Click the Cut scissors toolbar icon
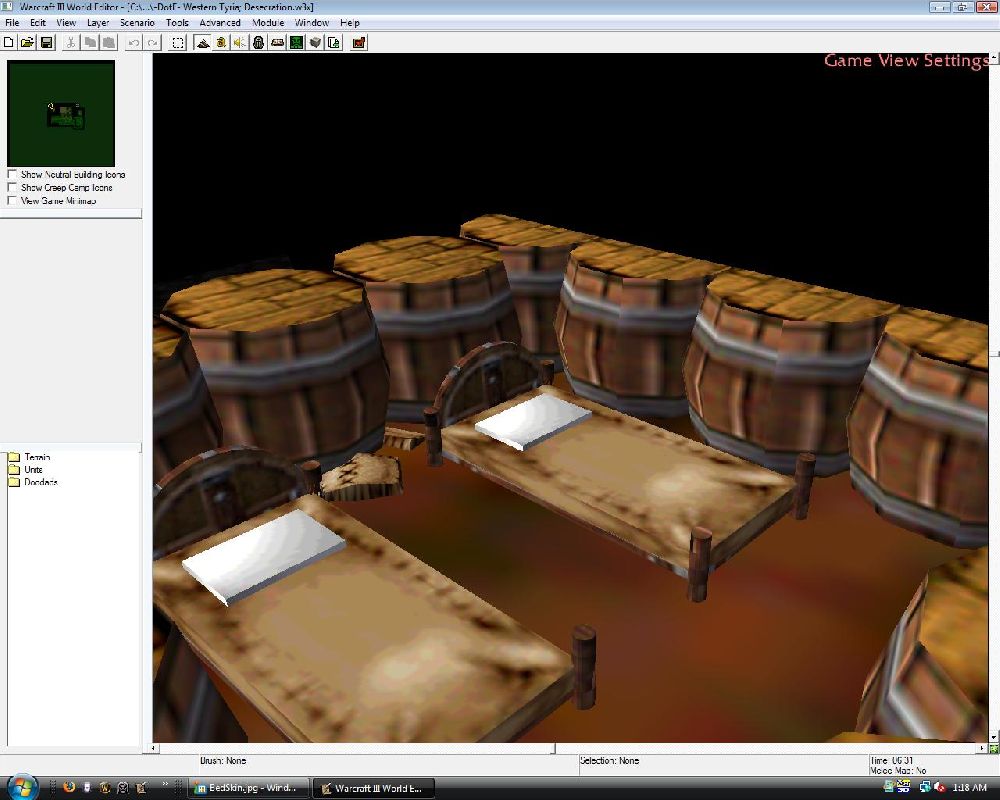This screenshot has width=1000, height=800. point(71,43)
